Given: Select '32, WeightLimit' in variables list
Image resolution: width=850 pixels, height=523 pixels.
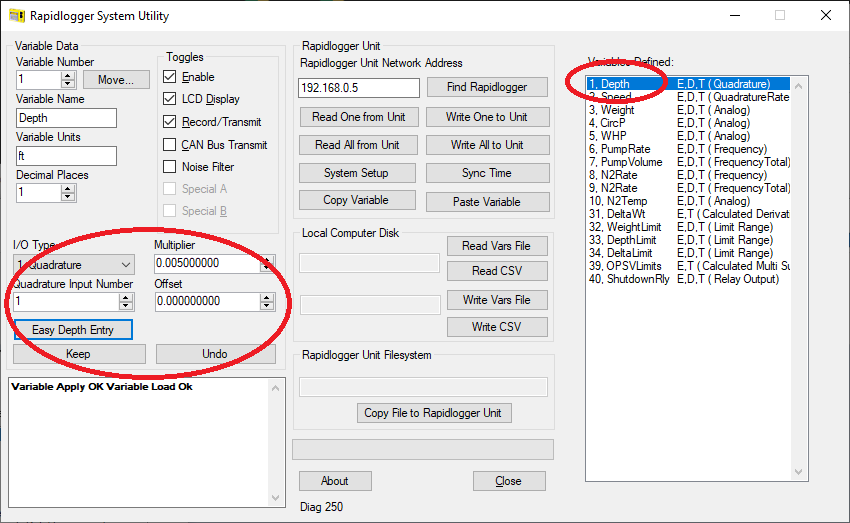Looking at the screenshot, I should (x=688, y=227).
